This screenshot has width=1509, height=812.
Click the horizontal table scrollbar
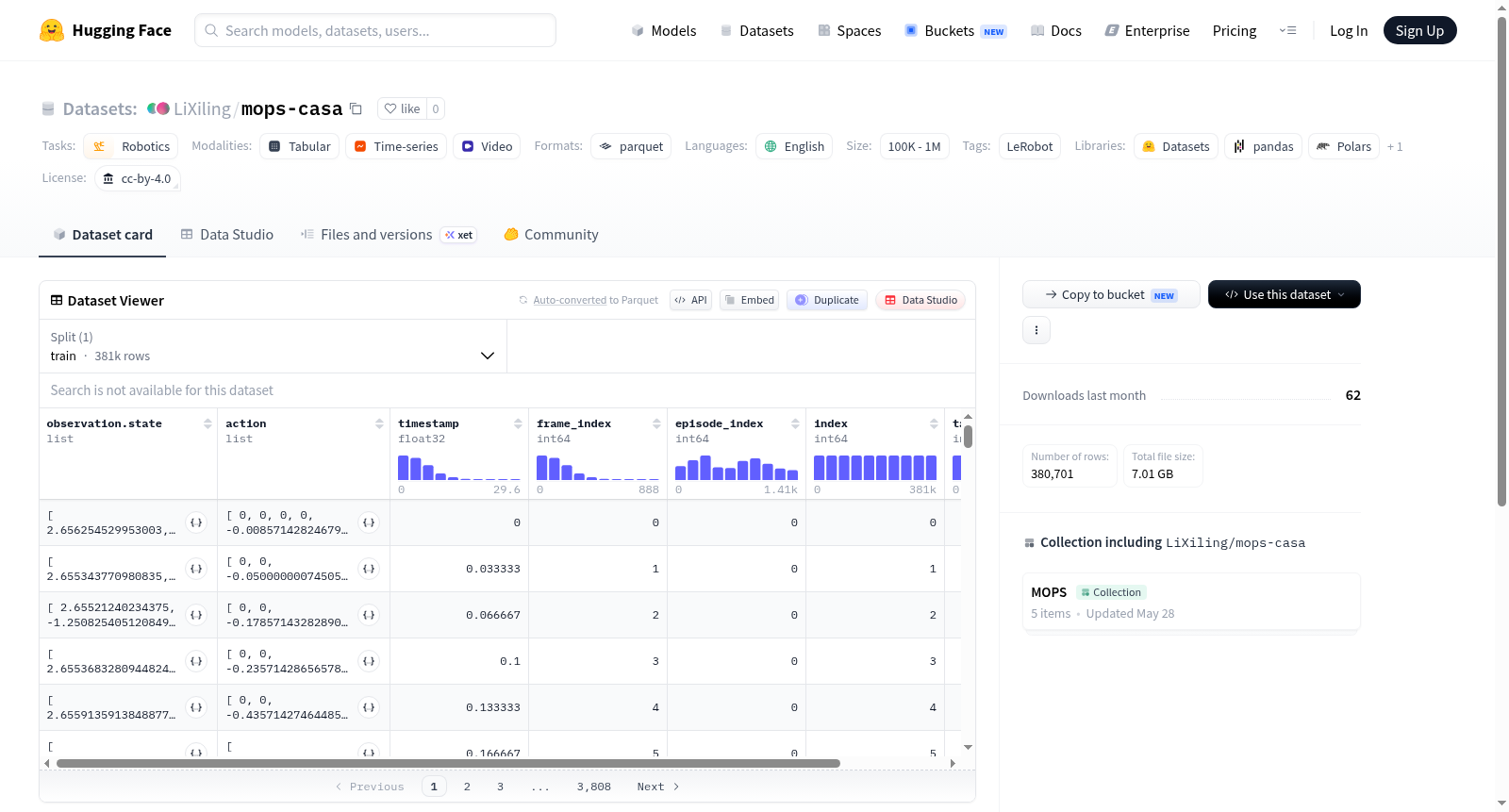coord(448,763)
